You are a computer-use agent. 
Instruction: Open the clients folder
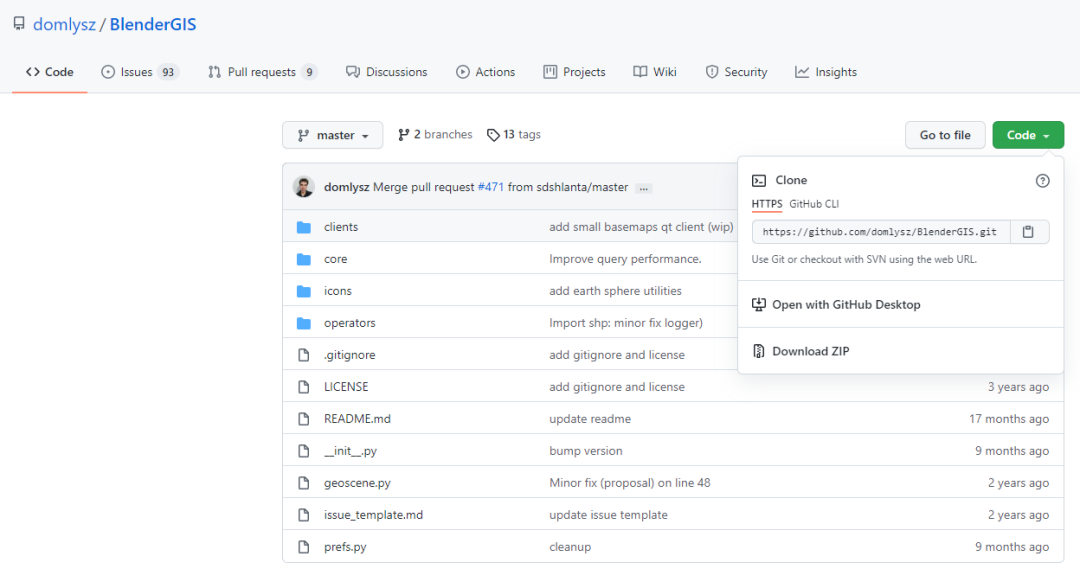click(x=341, y=227)
